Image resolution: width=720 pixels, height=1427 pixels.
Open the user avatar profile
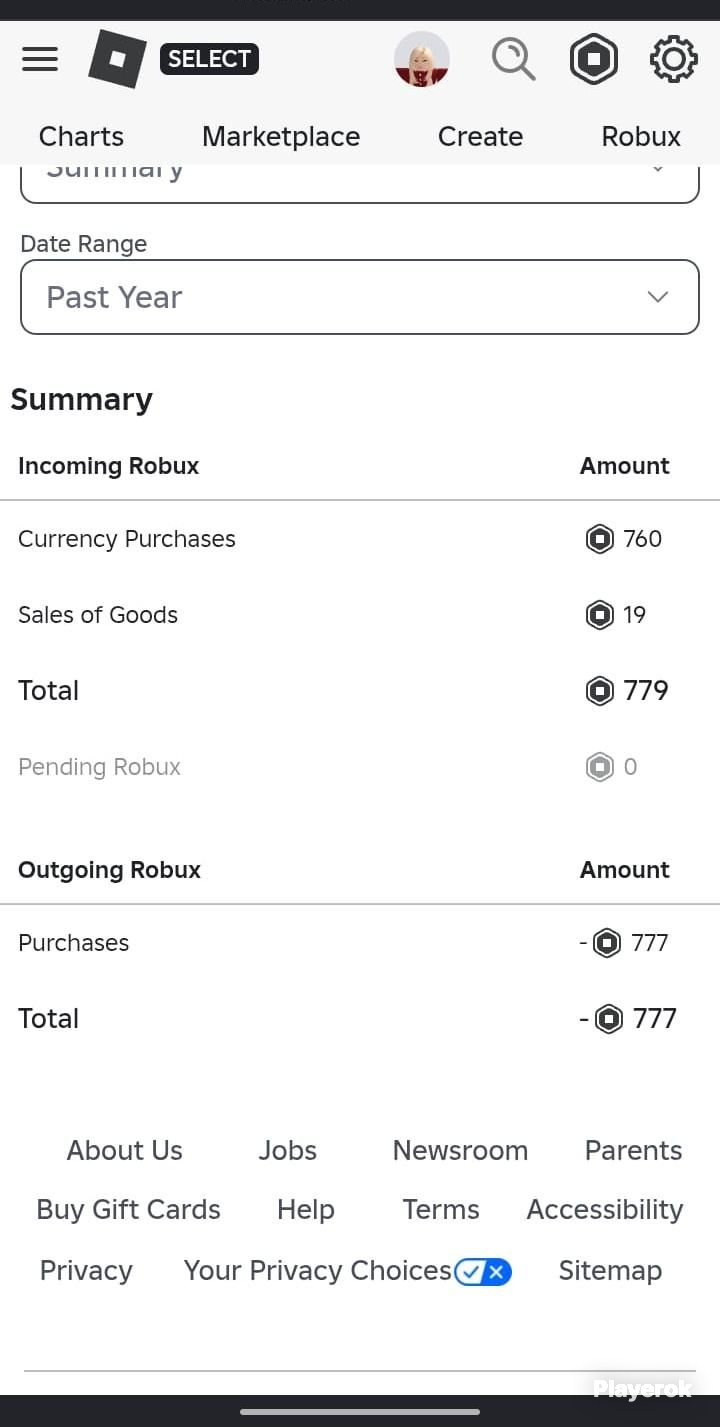click(x=422, y=59)
